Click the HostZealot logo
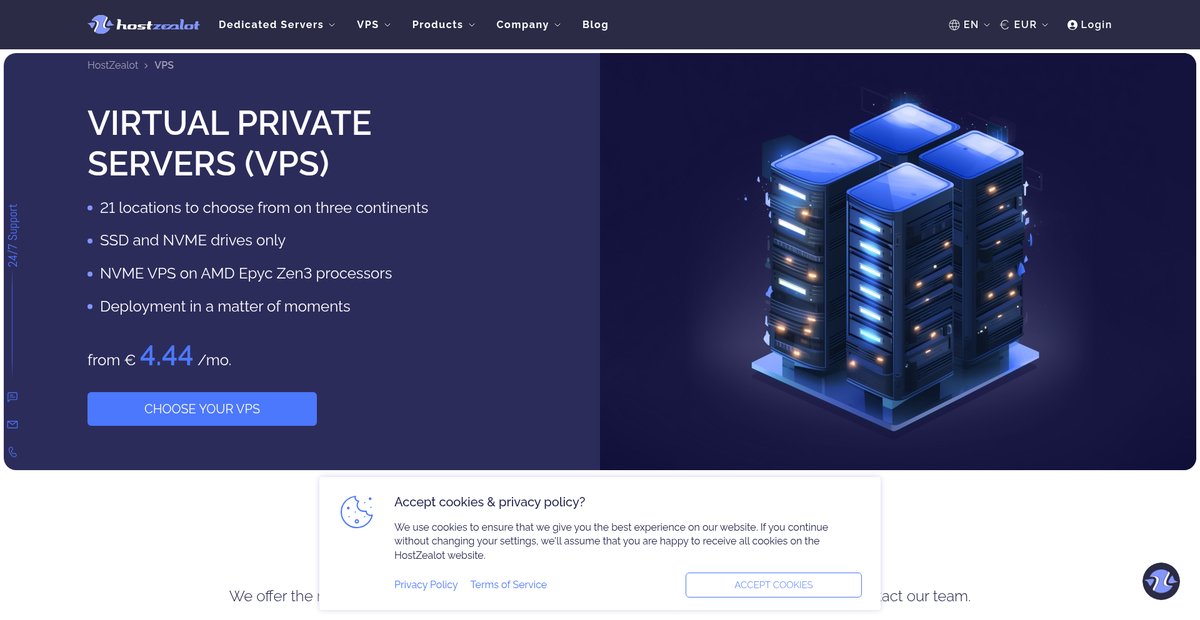Screen dimensions: 1200x620 (144, 24)
